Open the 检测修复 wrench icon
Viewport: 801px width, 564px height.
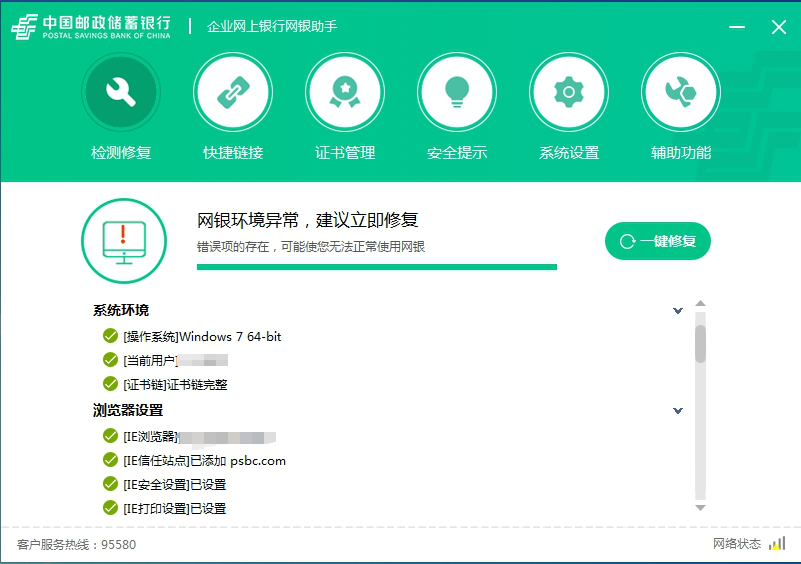(x=121, y=92)
